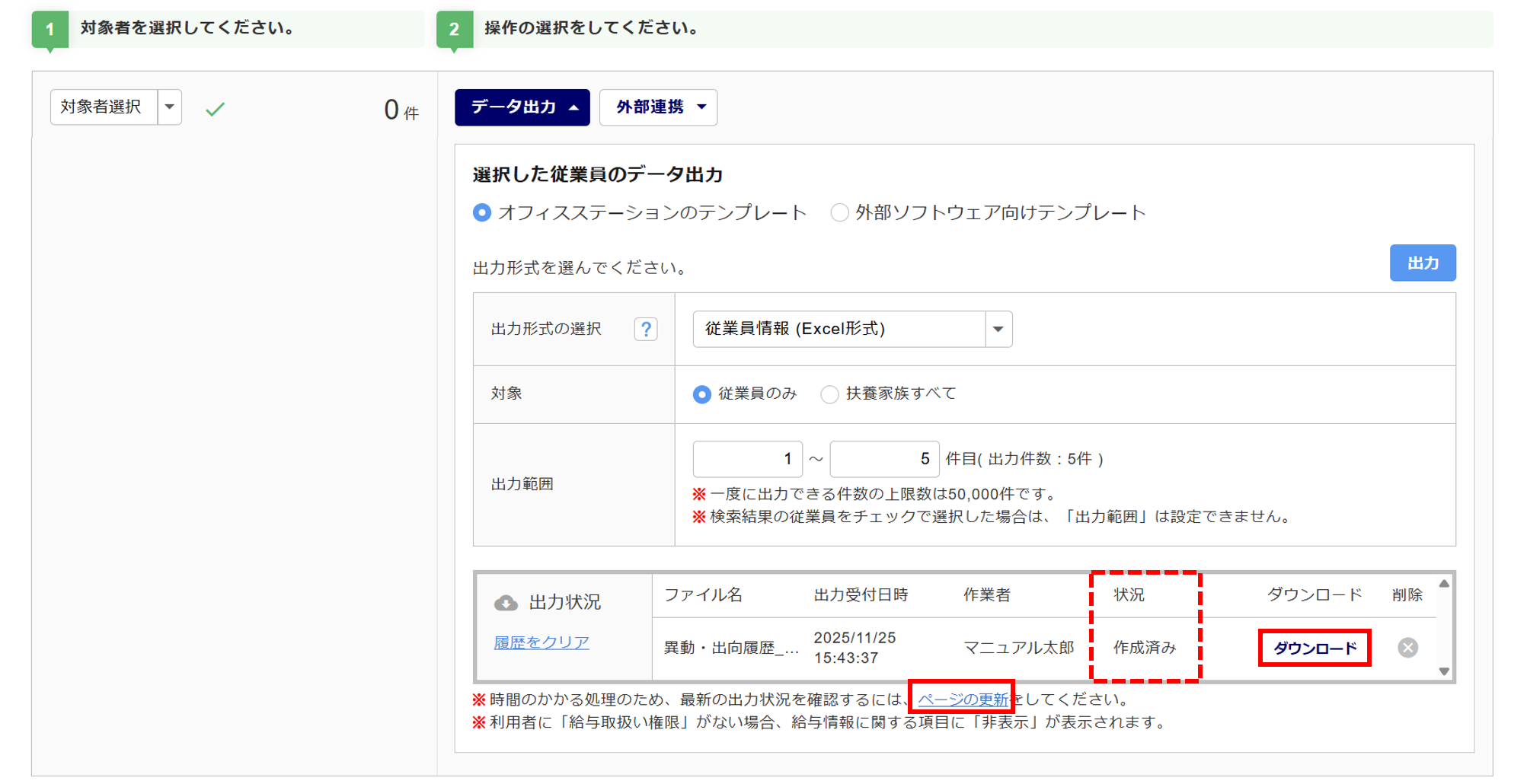The width and height of the screenshot is (1527, 784).
Task: Click the 履歴をクリア link
Action: (541, 642)
